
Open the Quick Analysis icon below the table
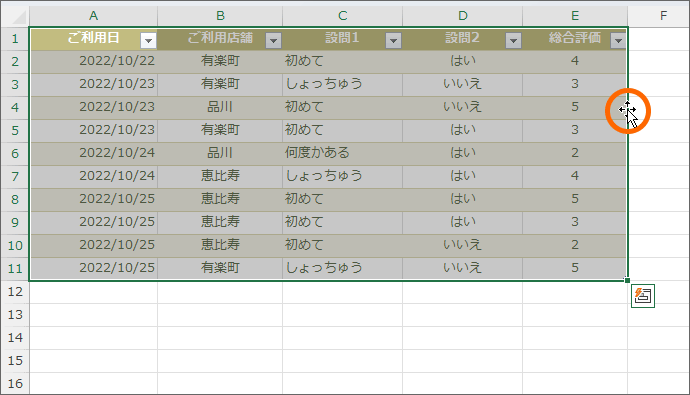[x=642, y=296]
